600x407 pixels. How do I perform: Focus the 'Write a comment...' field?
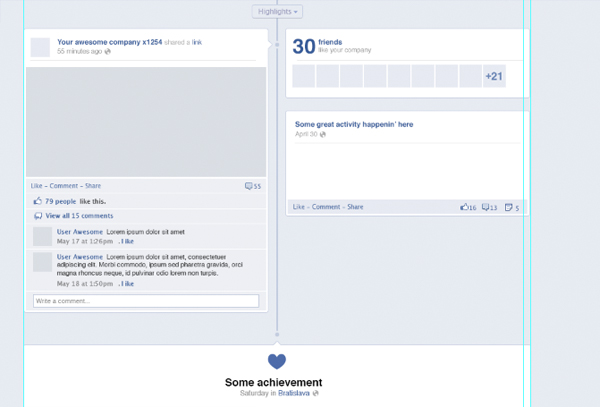click(x=146, y=301)
